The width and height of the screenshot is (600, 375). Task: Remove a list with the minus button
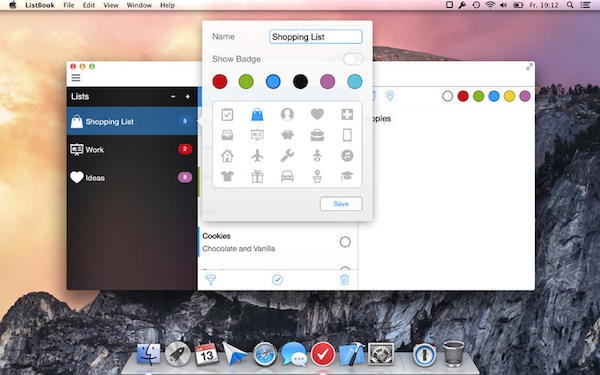[x=173, y=97]
